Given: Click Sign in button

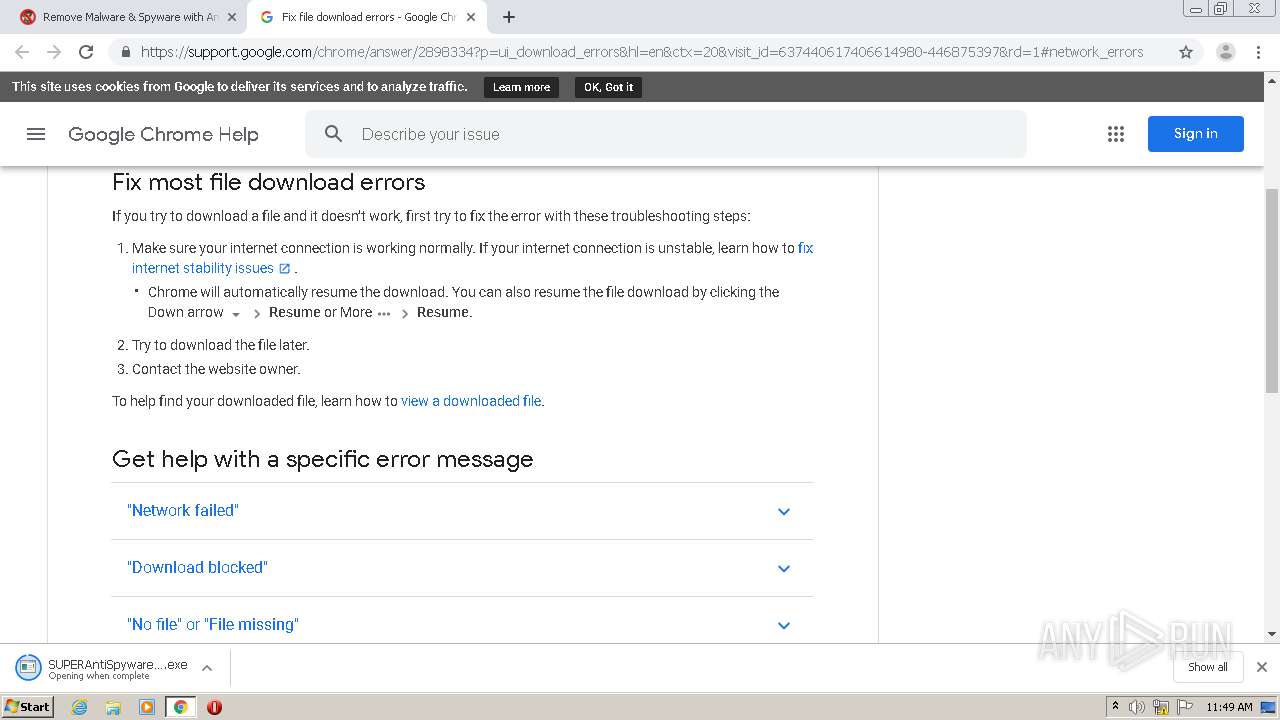Looking at the screenshot, I should point(1196,134).
